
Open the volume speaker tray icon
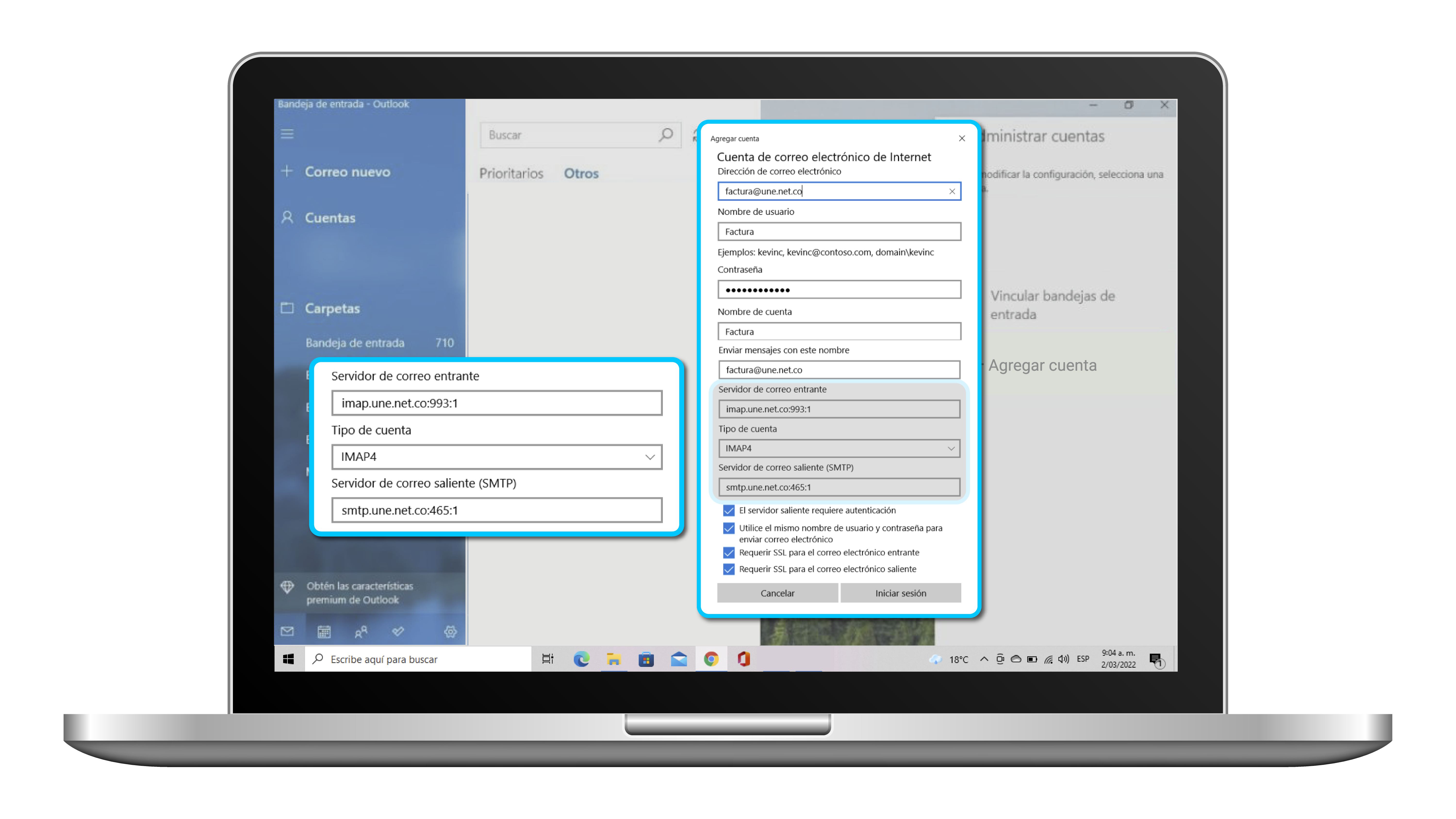click(1064, 659)
